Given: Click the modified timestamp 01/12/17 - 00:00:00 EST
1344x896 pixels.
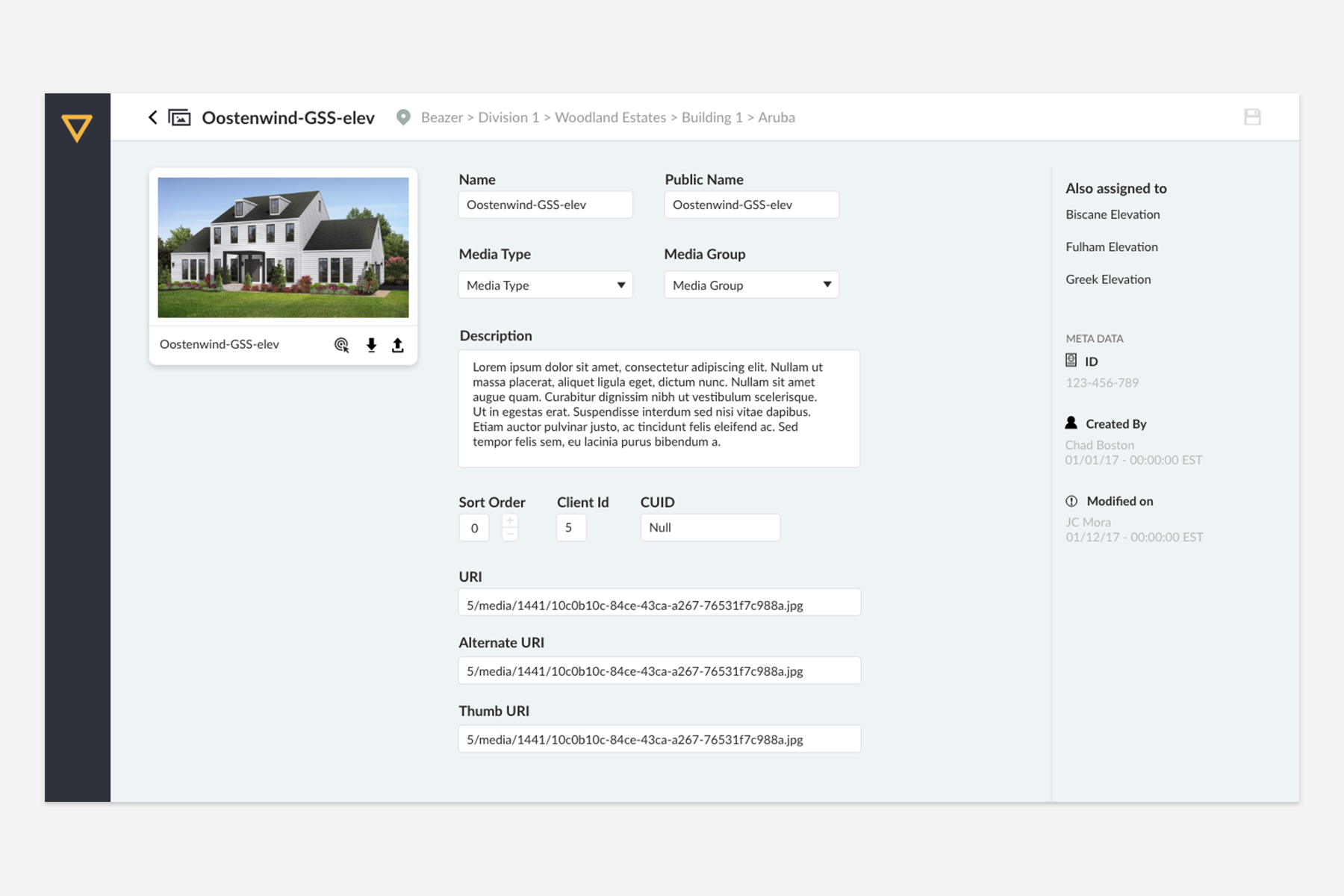Looking at the screenshot, I should (x=1134, y=537).
